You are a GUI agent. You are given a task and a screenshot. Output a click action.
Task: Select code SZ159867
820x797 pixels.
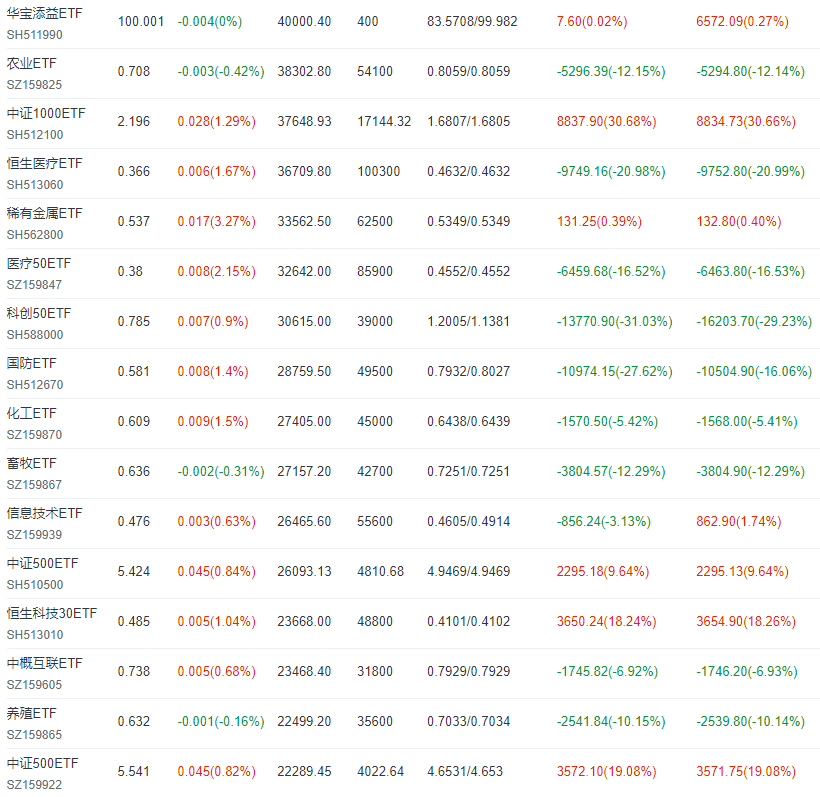(x=35, y=485)
